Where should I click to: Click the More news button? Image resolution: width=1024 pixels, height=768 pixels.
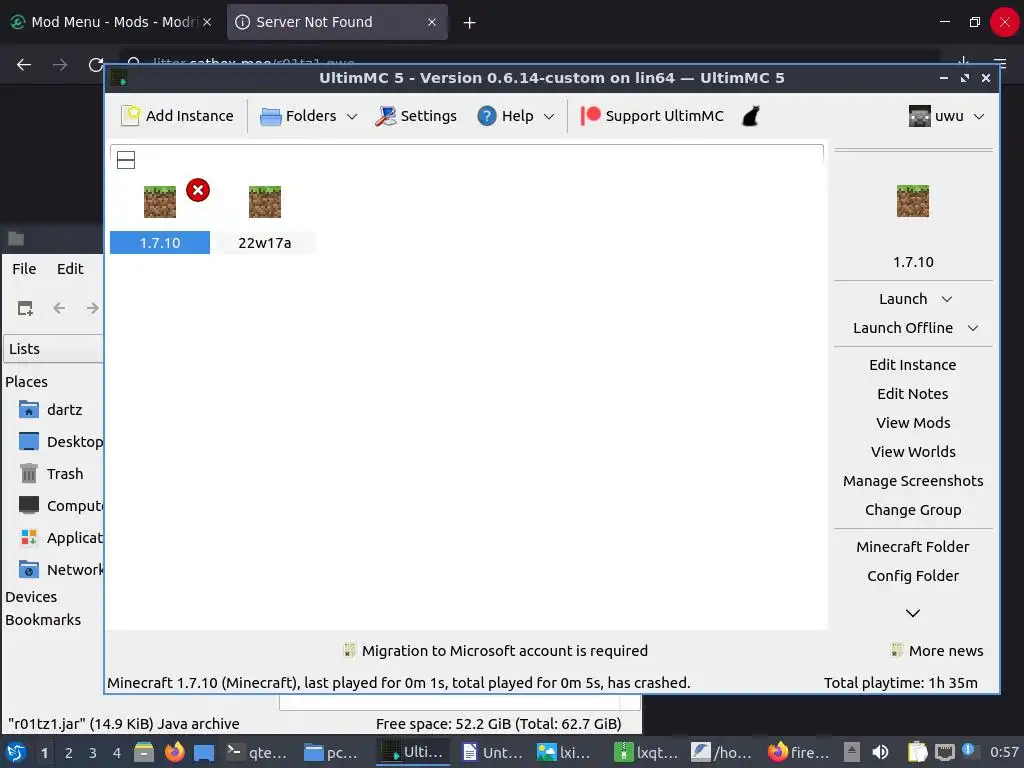click(937, 650)
